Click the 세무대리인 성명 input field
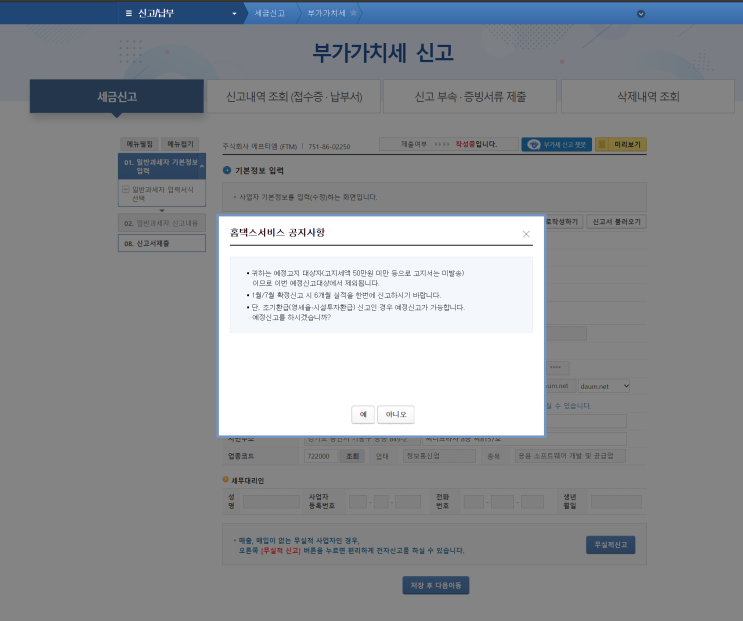This screenshot has height=621, width=743. tap(271, 502)
